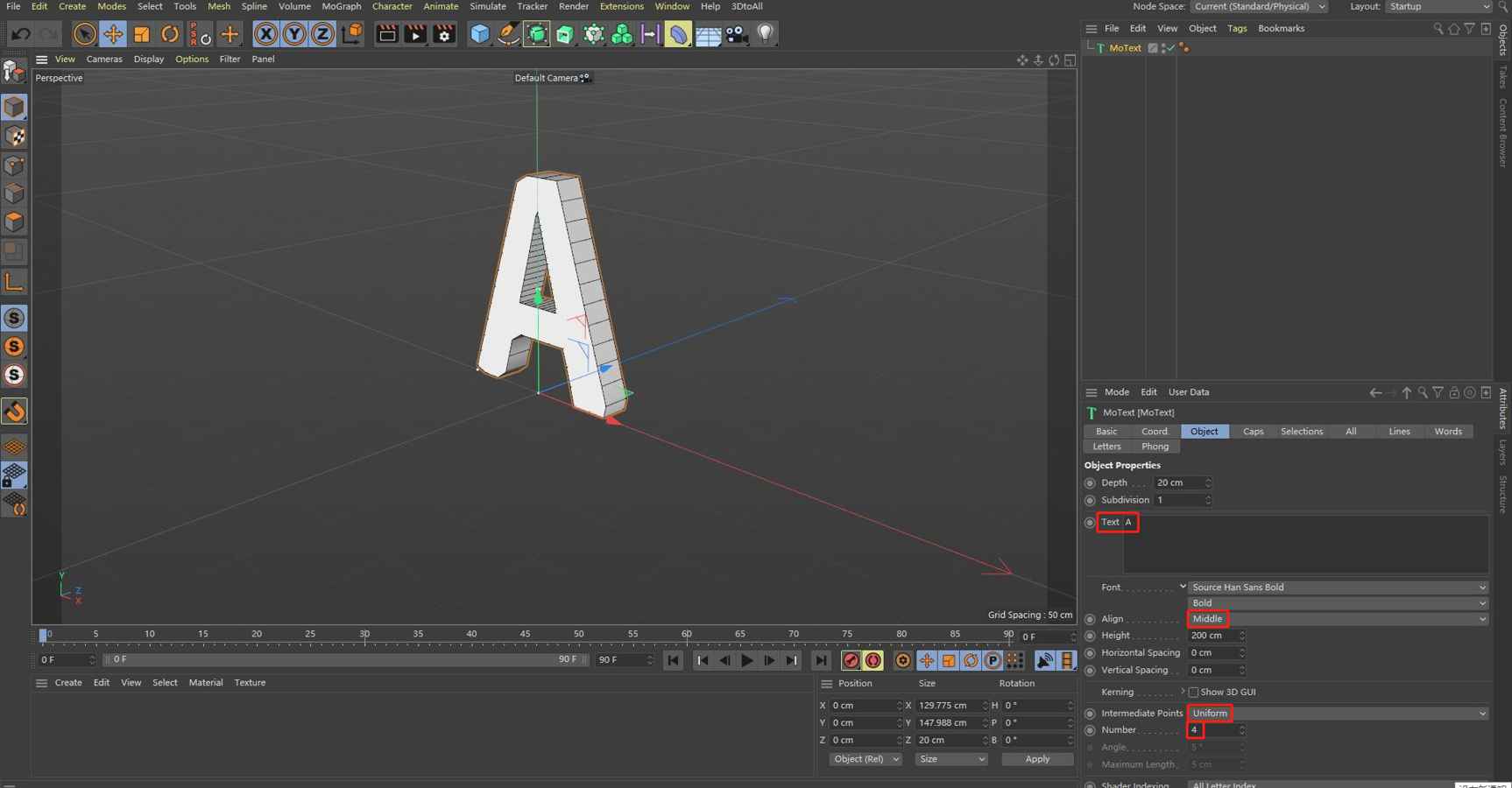Enable the Show 3D GUI checkbox
The height and width of the screenshot is (788, 1512).
click(x=1193, y=693)
